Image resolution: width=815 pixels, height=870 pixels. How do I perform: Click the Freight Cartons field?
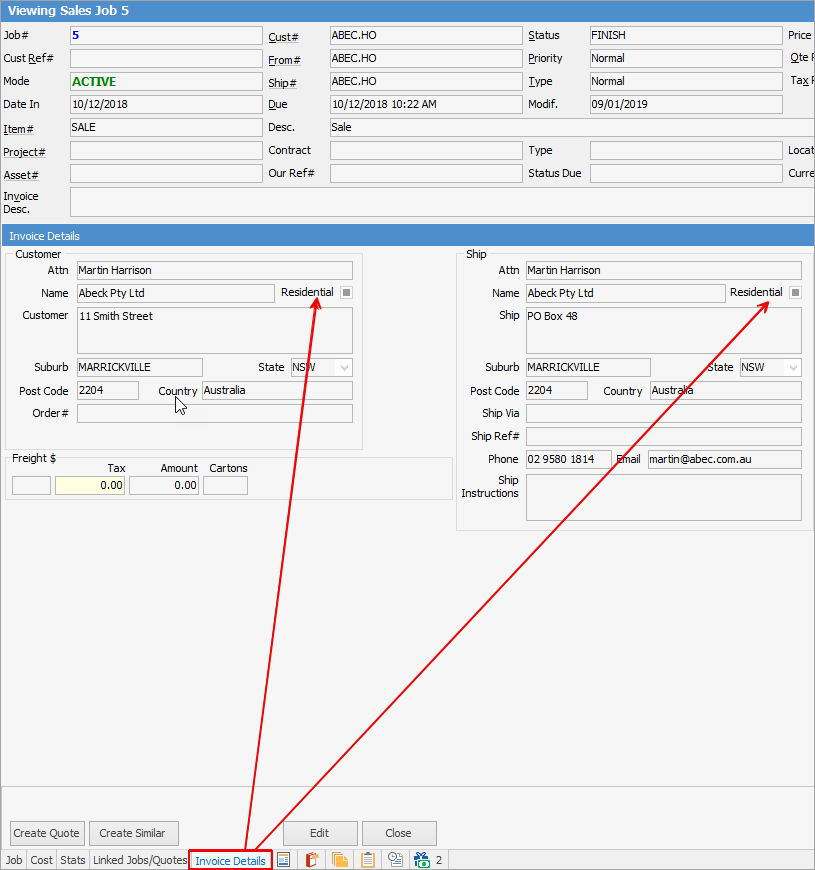click(225, 485)
